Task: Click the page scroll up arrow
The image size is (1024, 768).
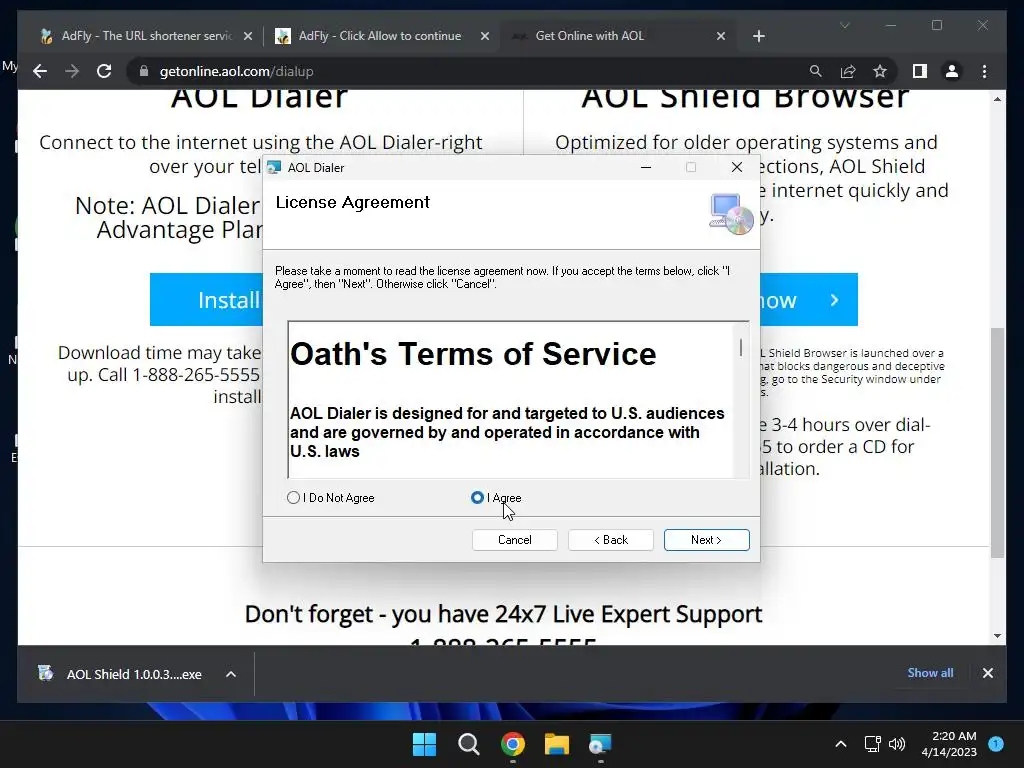Action: (x=997, y=99)
